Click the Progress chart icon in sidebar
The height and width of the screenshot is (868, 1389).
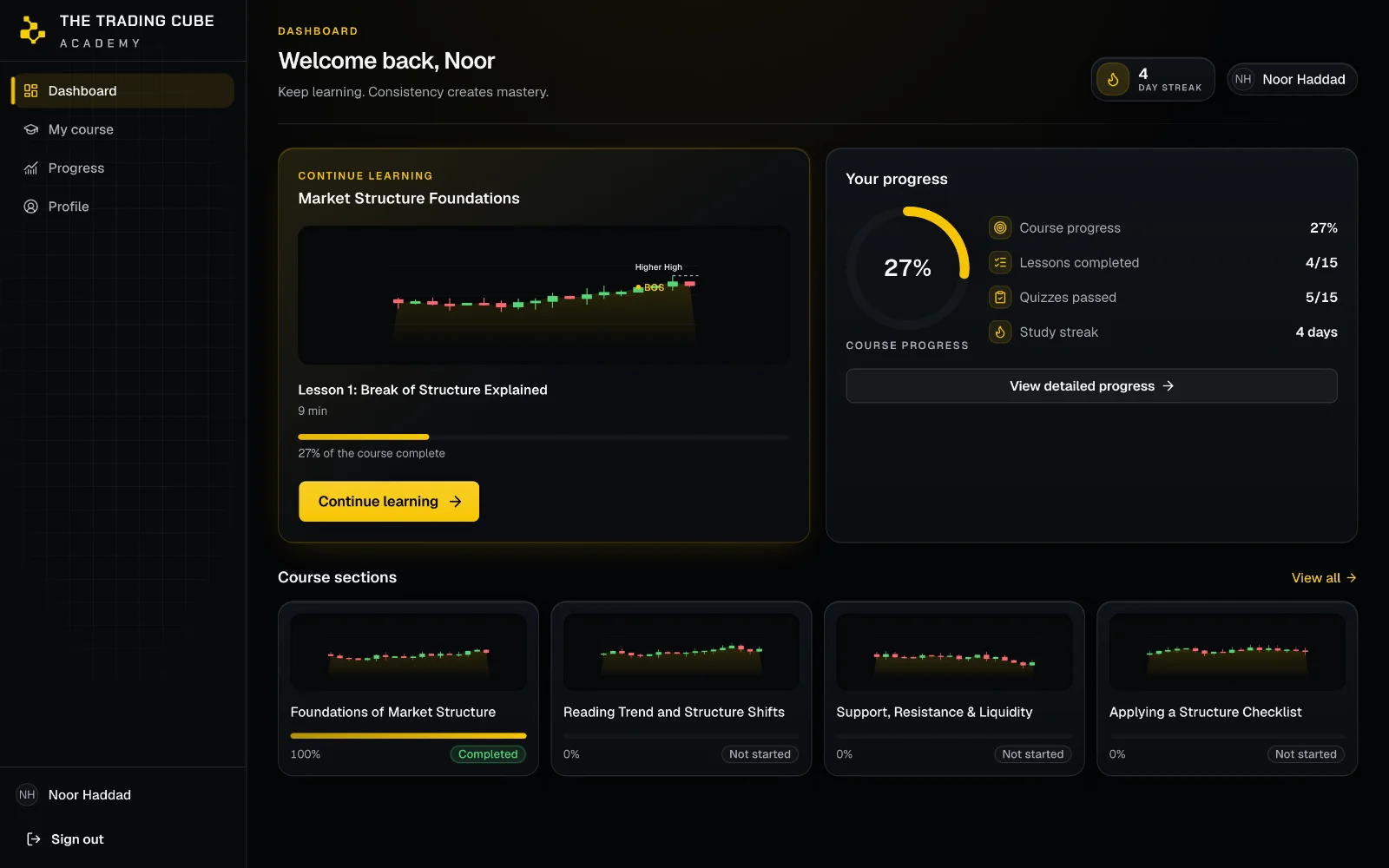(31, 168)
